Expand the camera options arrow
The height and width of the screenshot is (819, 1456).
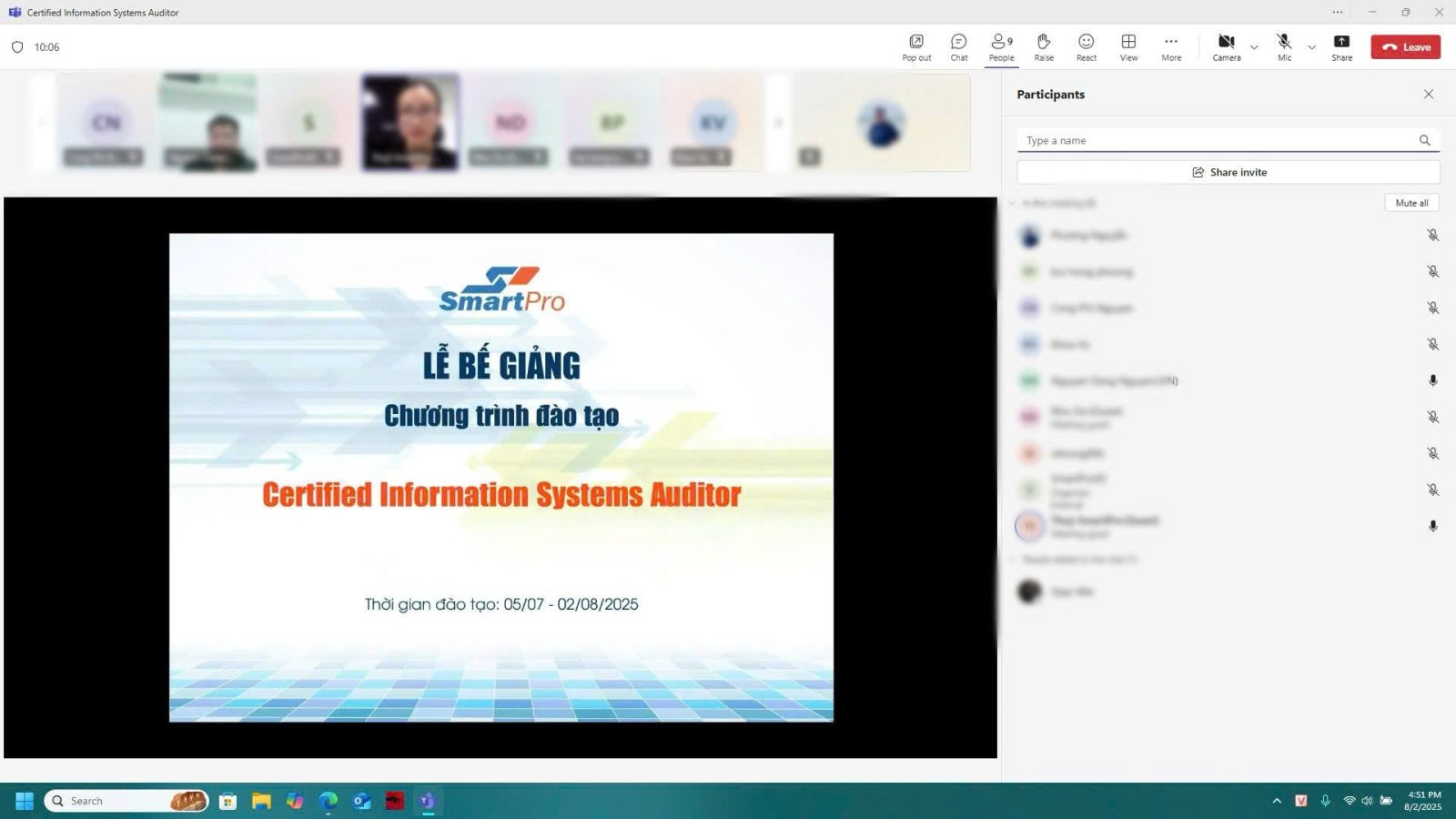click(1254, 47)
